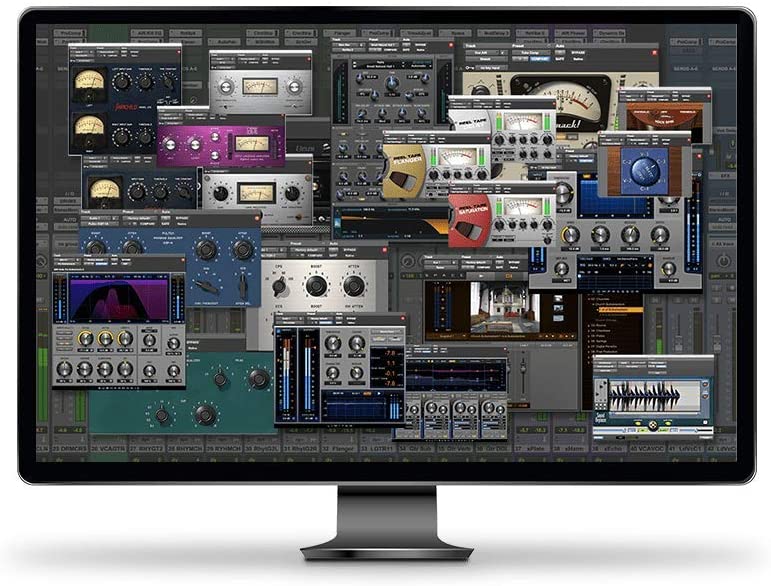This screenshot has width=771, height=586.
Task: Click the Fairchild compressor's upper VU meter
Action: tap(90, 81)
